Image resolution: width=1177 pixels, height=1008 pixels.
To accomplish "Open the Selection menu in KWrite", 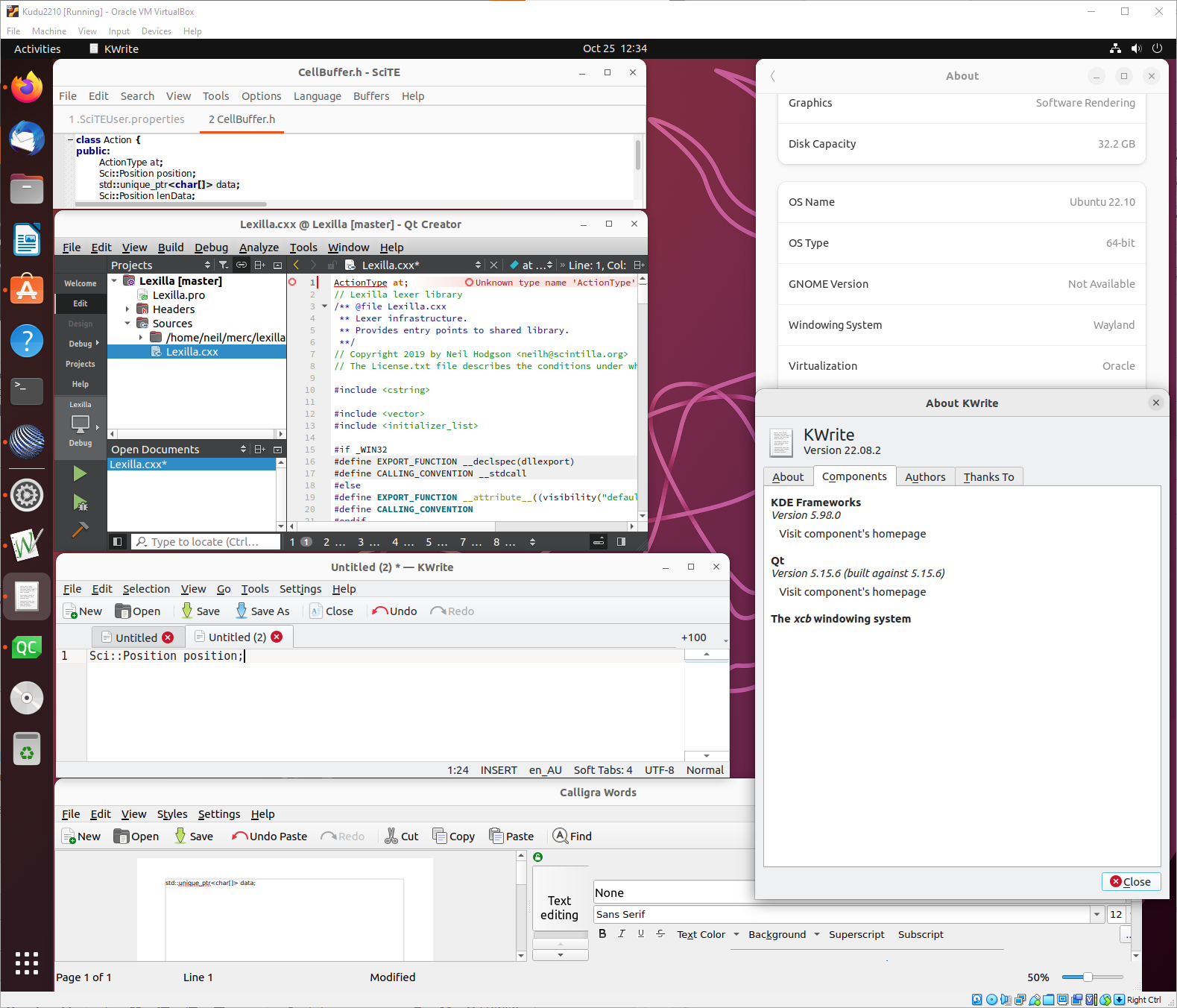I will point(146,589).
